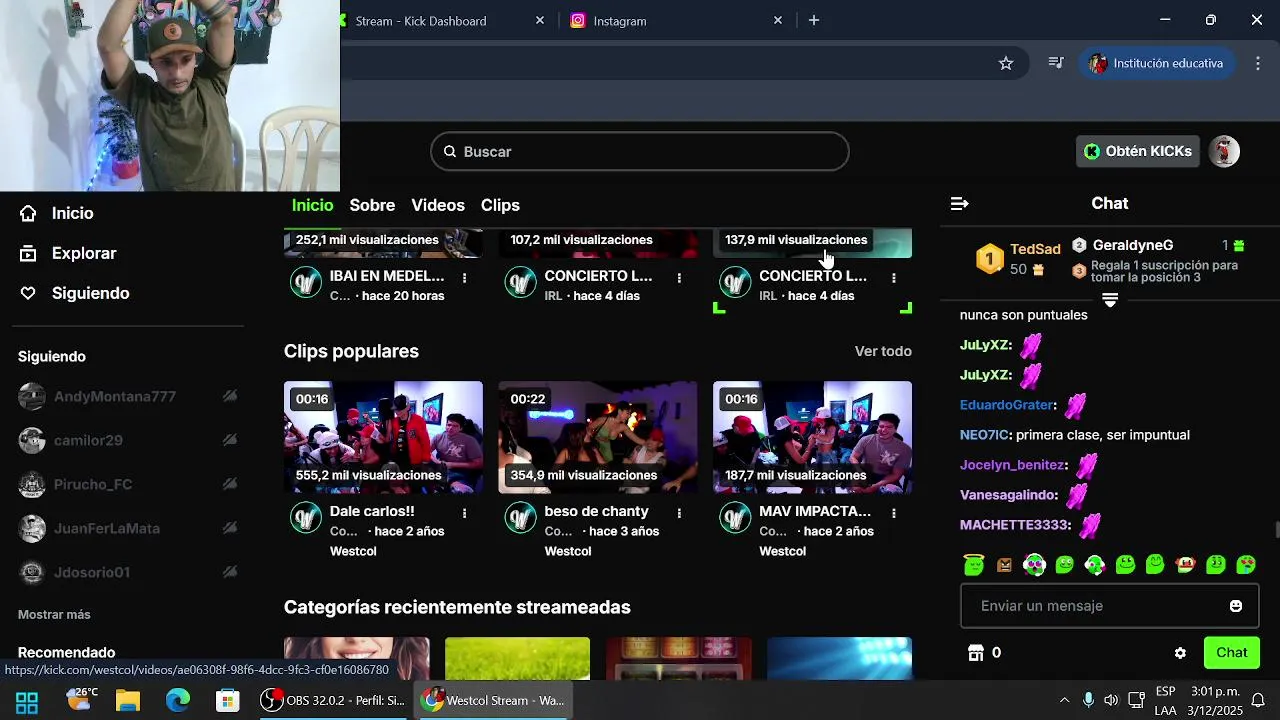Click NEO7IC username in chat
Viewport: 1280px width, 720px height.
point(984,436)
